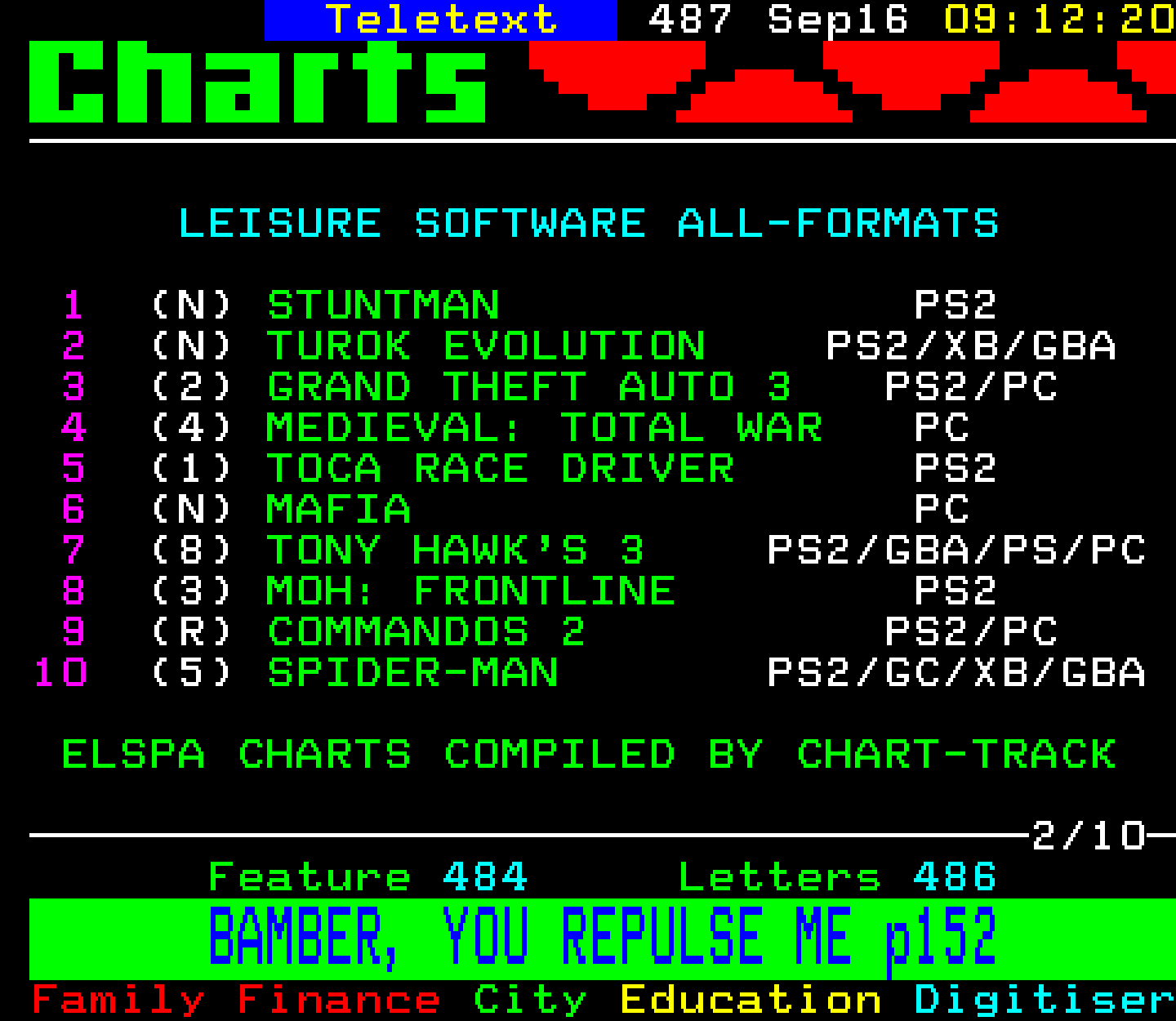This screenshot has width=1176, height=1021.
Task: Click the PS2/GC/XB/GBA format for Spider-Man
Action: (956, 673)
